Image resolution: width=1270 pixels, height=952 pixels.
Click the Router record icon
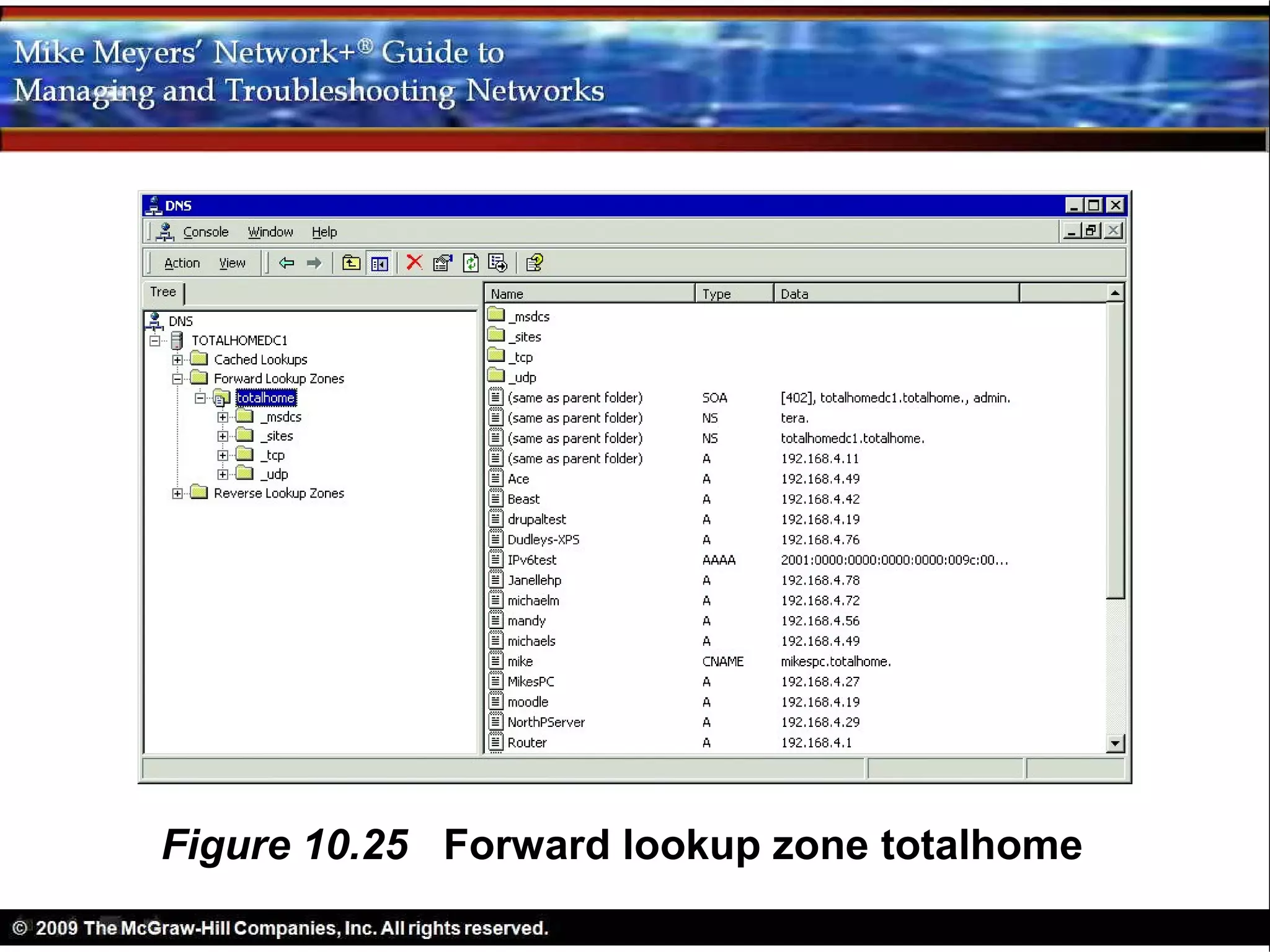coord(495,742)
